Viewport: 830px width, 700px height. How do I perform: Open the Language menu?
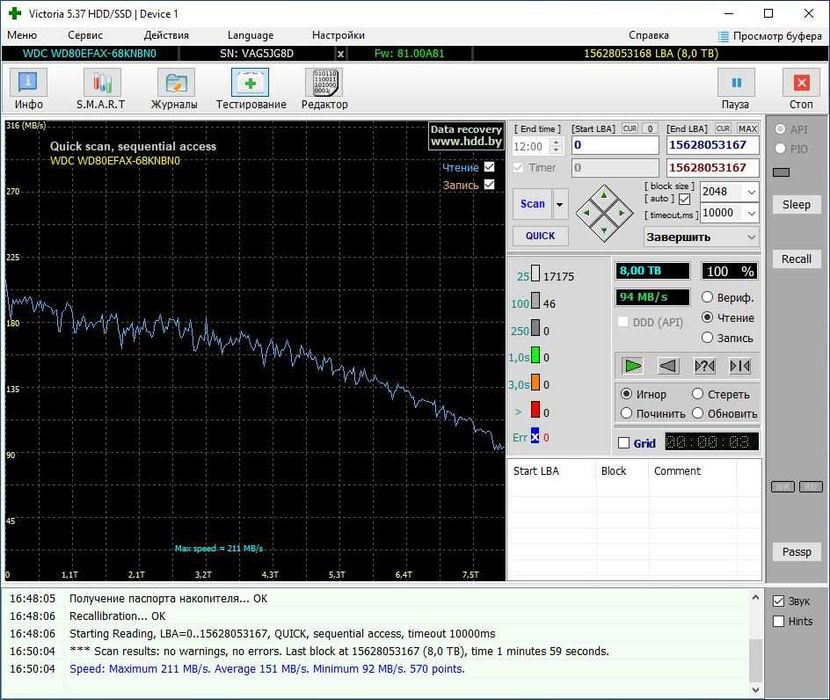[250, 35]
